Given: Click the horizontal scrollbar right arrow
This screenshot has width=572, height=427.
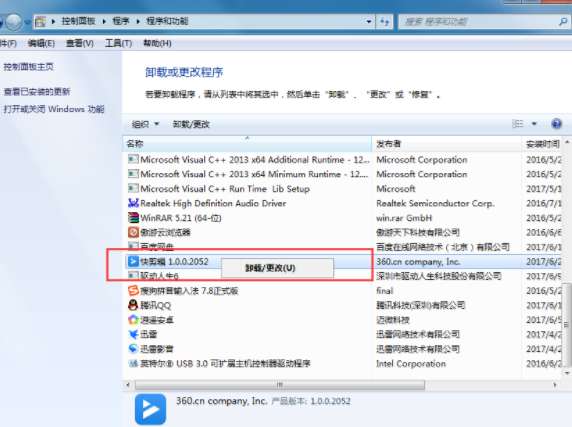Looking at the screenshot, I should 555,385.
